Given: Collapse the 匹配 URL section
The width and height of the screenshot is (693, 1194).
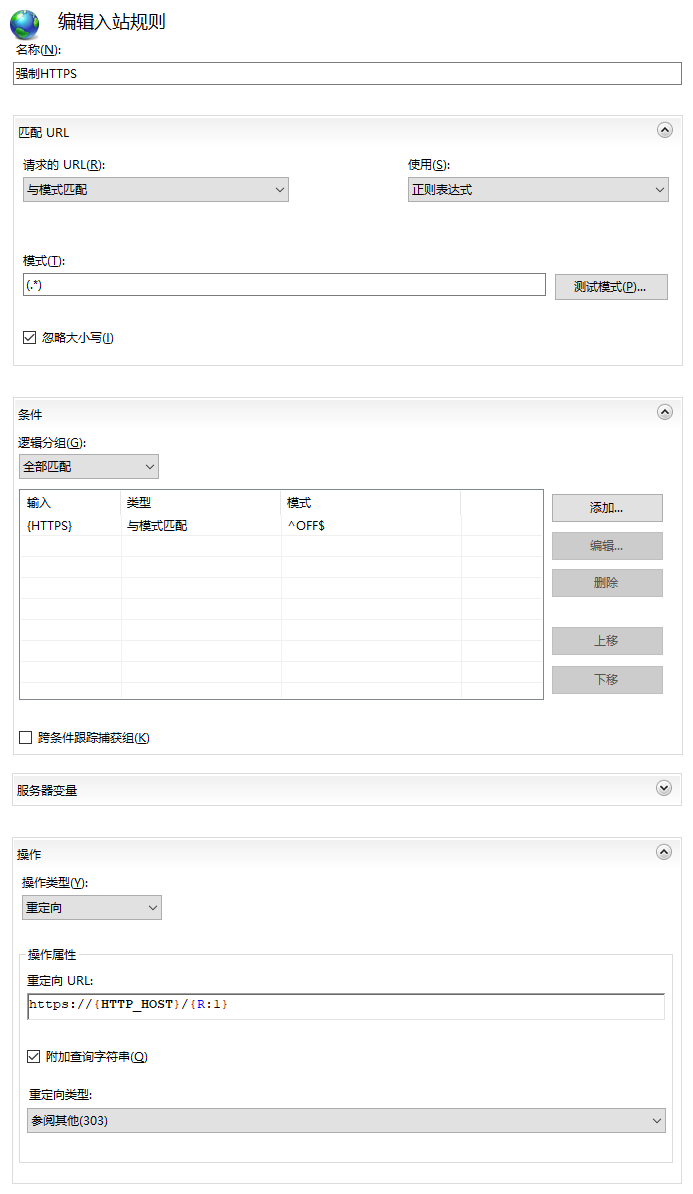Looking at the screenshot, I should tap(664, 130).
